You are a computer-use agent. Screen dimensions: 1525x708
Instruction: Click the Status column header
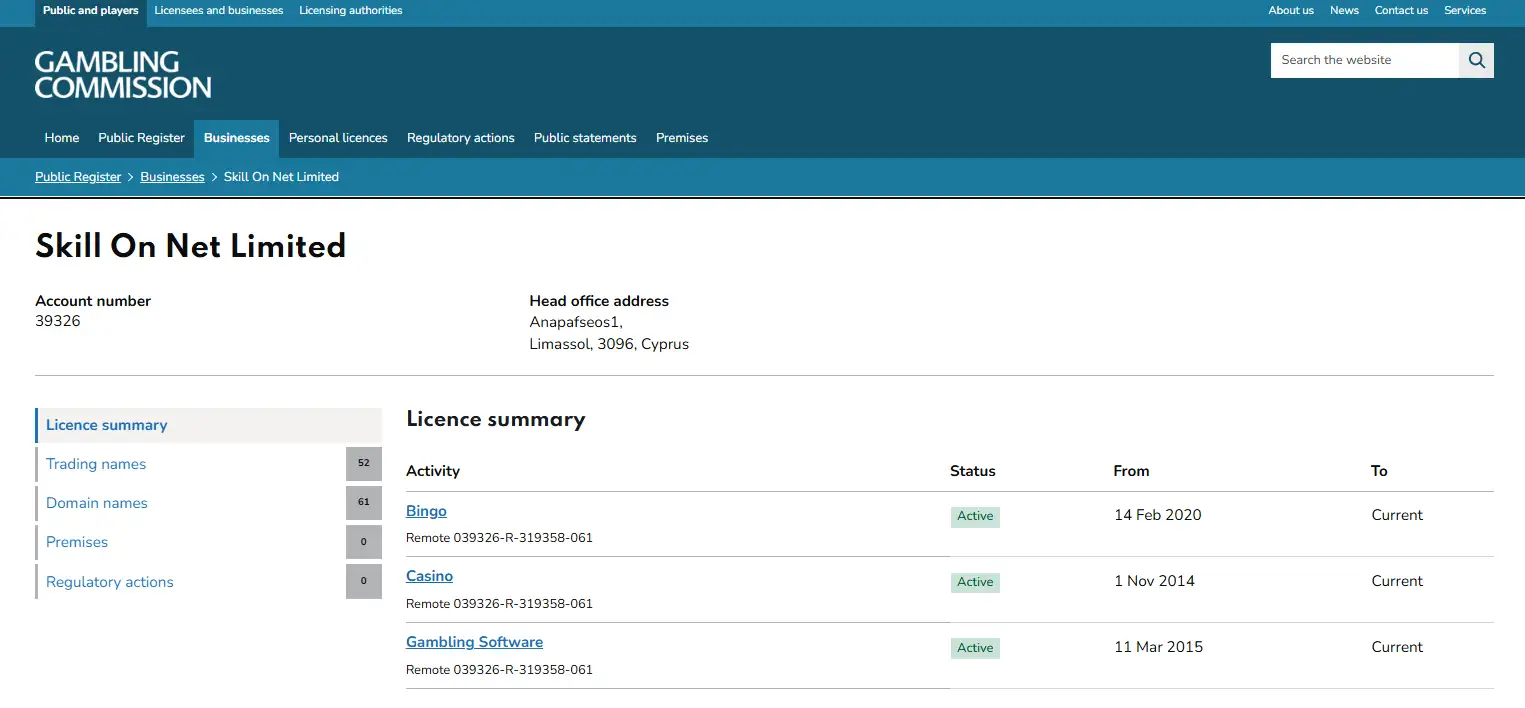pos(973,471)
